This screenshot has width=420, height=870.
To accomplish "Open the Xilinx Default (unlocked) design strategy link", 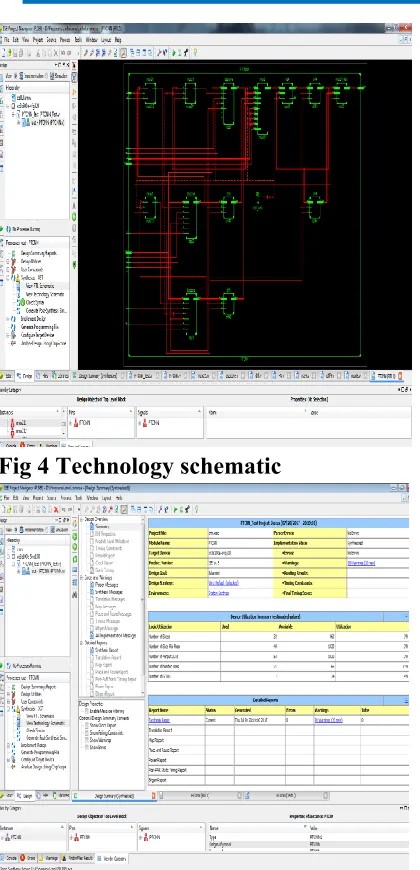I will tap(223, 583).
